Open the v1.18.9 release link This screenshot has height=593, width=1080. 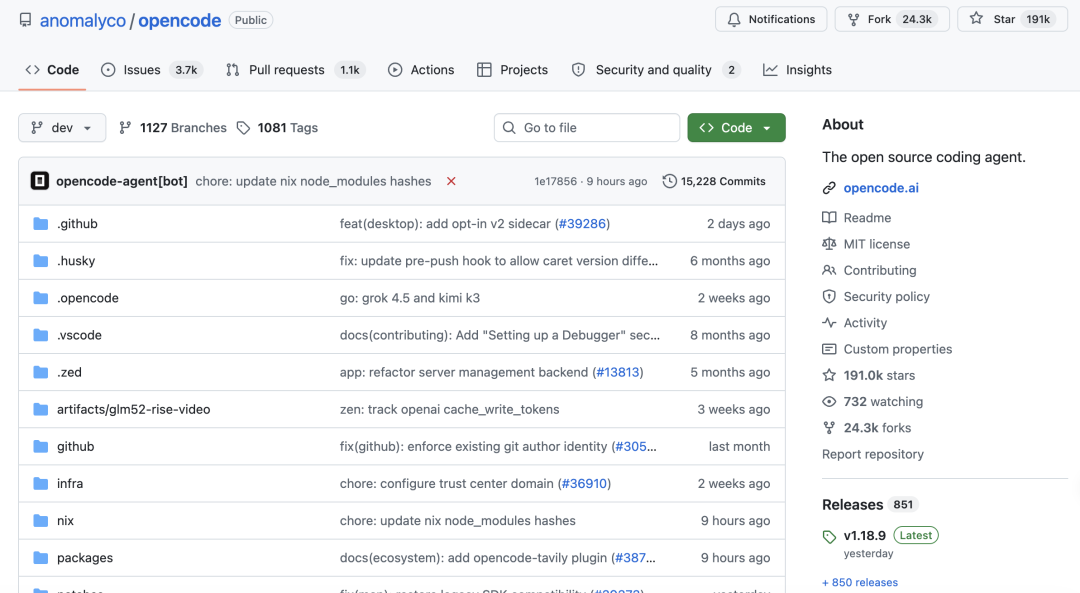864,536
